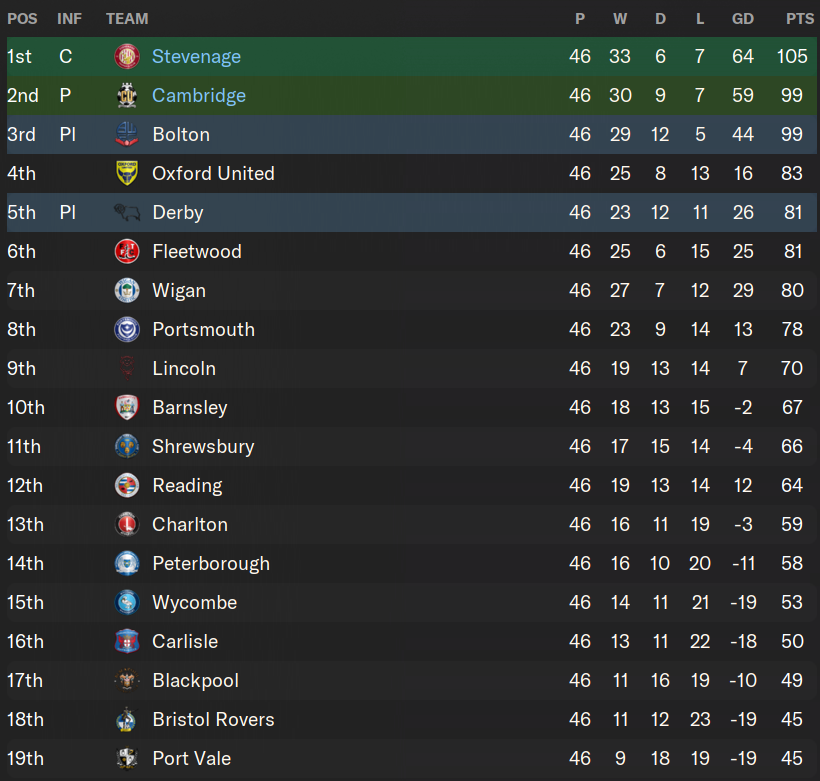Open the Stevenage team link

point(196,57)
